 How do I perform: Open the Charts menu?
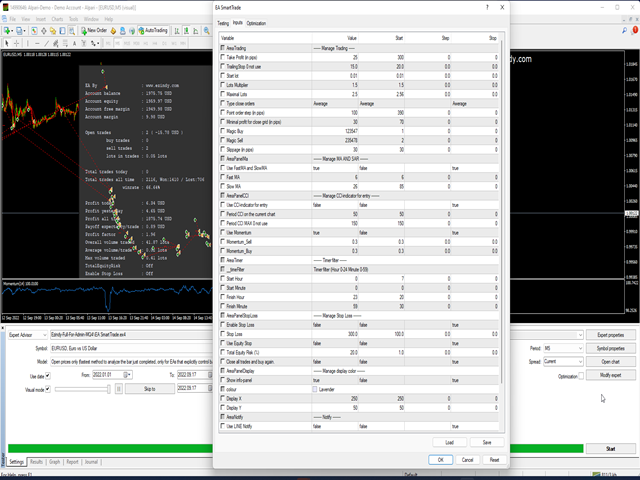point(57,19)
